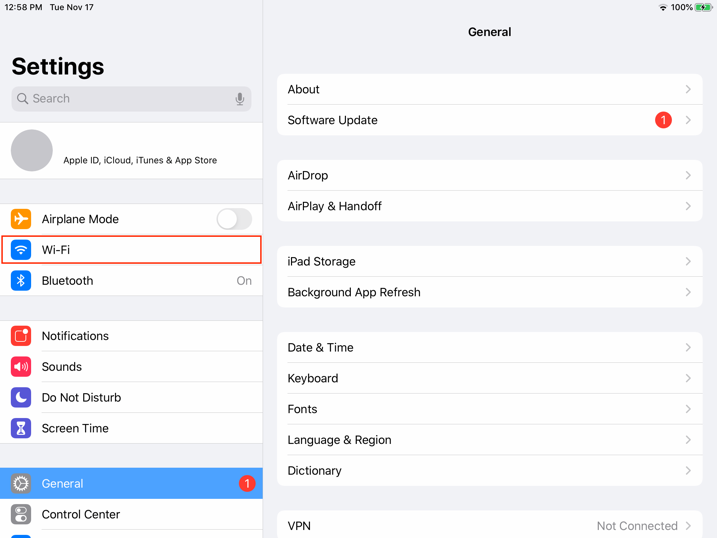
Task: Toggle the Airplane Mode switch
Action: (234, 219)
